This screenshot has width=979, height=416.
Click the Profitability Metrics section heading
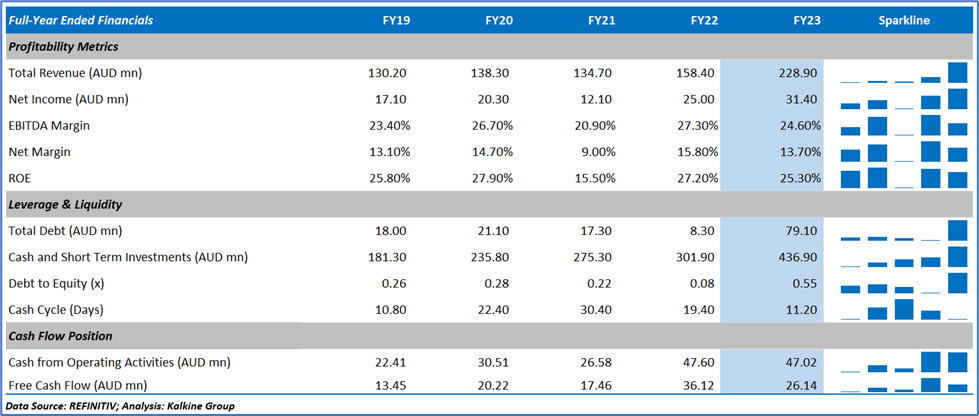pyautogui.click(x=63, y=46)
